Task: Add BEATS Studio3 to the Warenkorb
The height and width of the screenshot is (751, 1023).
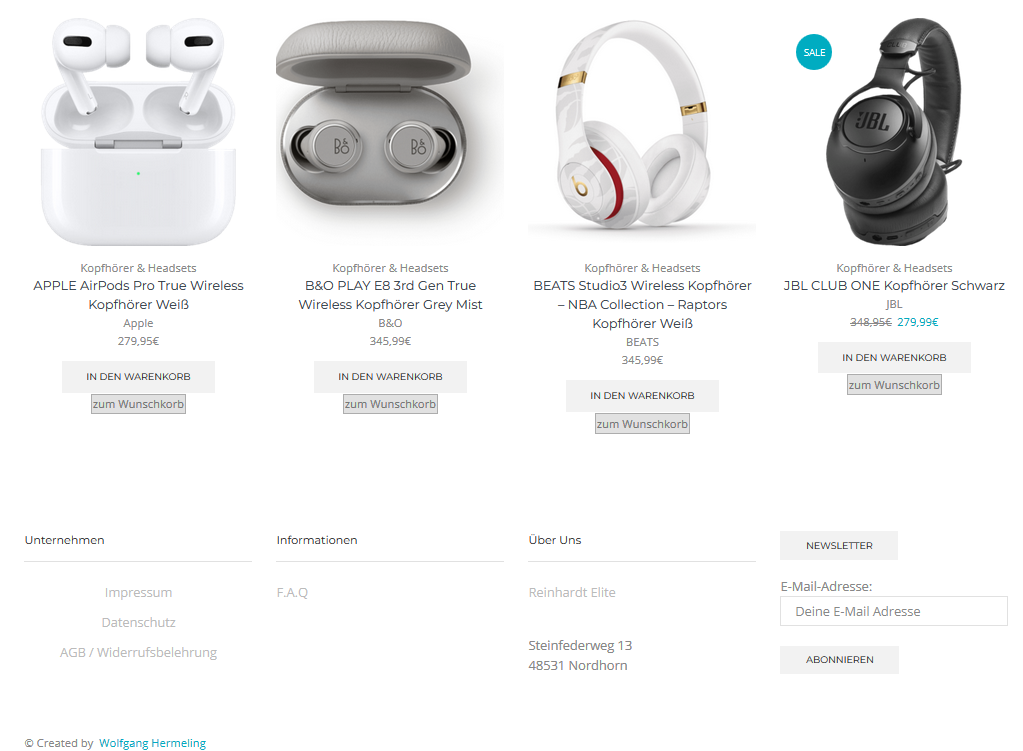Action: pos(642,395)
